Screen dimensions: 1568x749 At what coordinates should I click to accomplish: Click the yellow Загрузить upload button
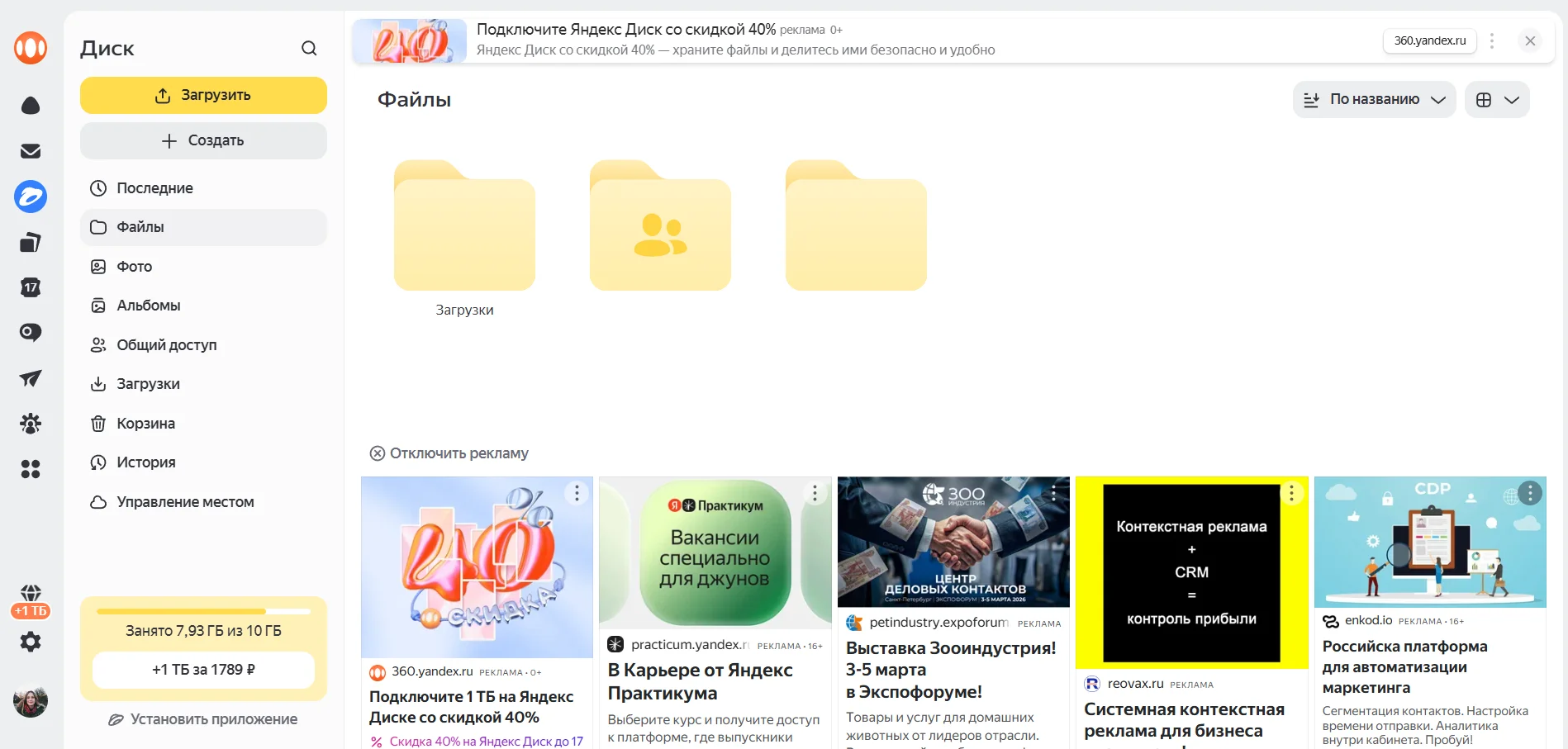(203, 95)
